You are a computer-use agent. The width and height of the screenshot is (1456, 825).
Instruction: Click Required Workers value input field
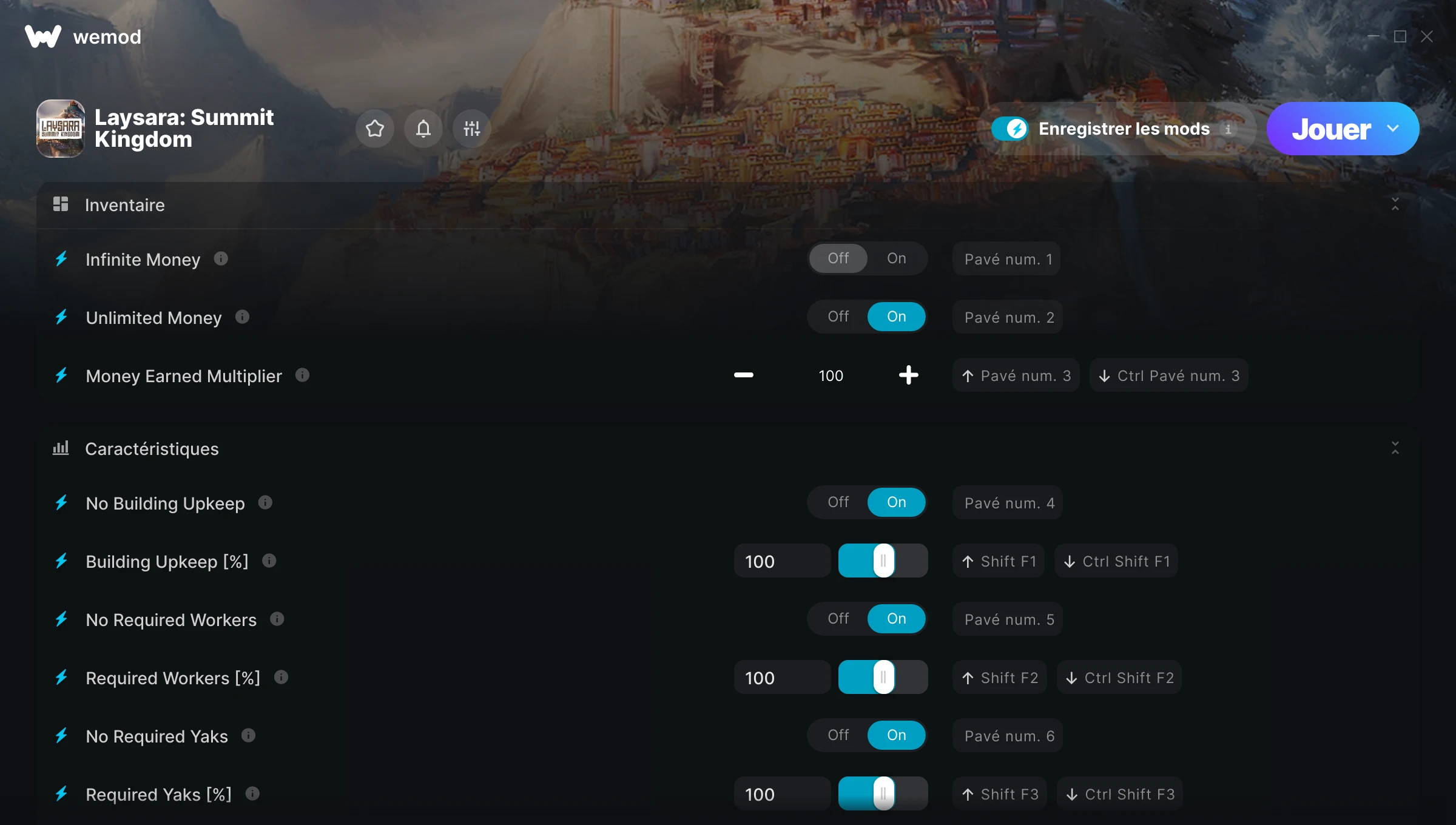(782, 678)
